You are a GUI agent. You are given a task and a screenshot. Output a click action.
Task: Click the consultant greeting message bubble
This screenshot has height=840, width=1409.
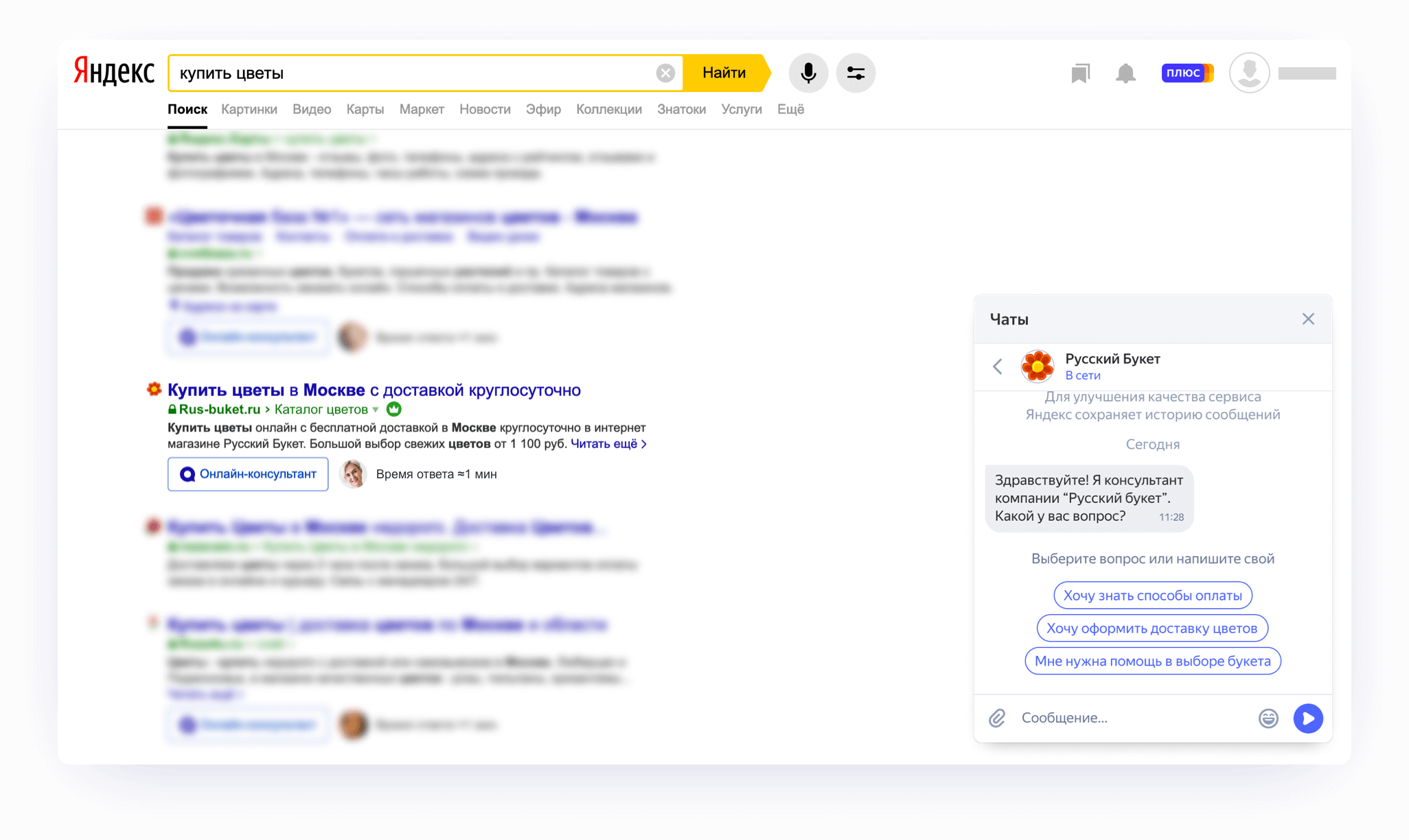tap(1089, 499)
